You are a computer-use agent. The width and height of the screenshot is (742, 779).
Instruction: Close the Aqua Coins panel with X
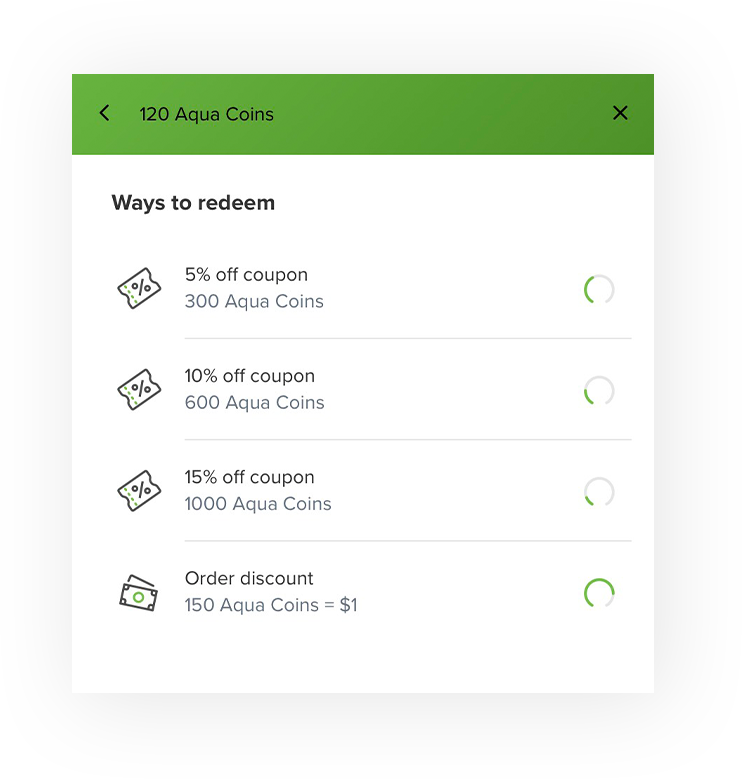click(620, 113)
